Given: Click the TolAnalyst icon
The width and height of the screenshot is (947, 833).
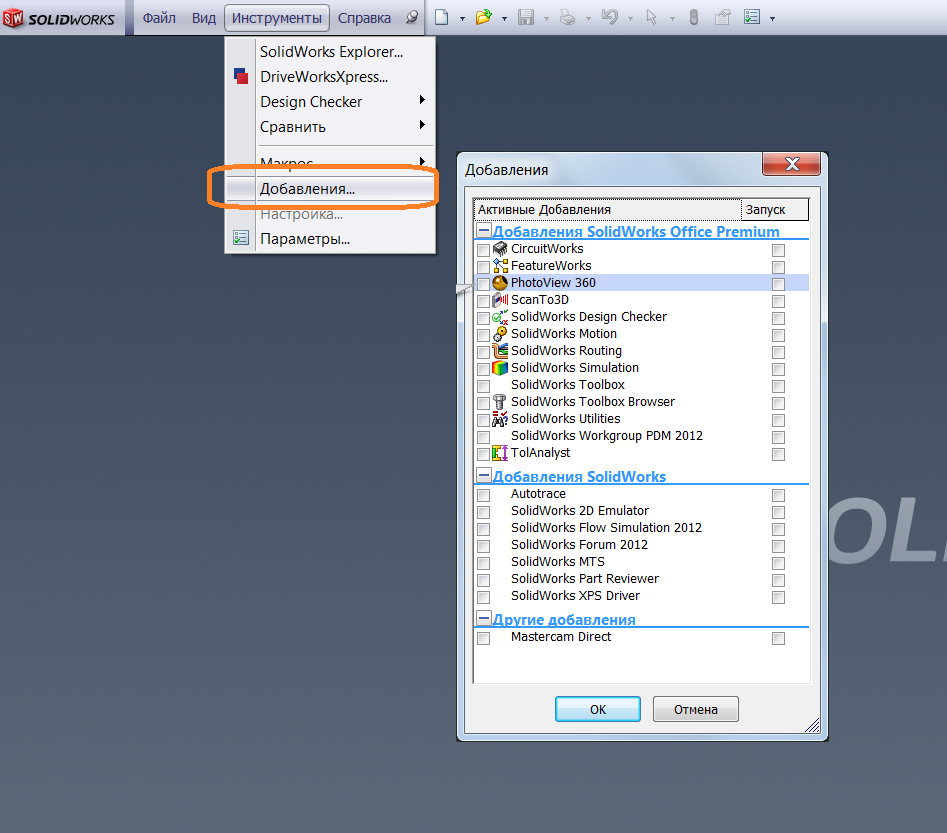Looking at the screenshot, I should pos(500,452).
